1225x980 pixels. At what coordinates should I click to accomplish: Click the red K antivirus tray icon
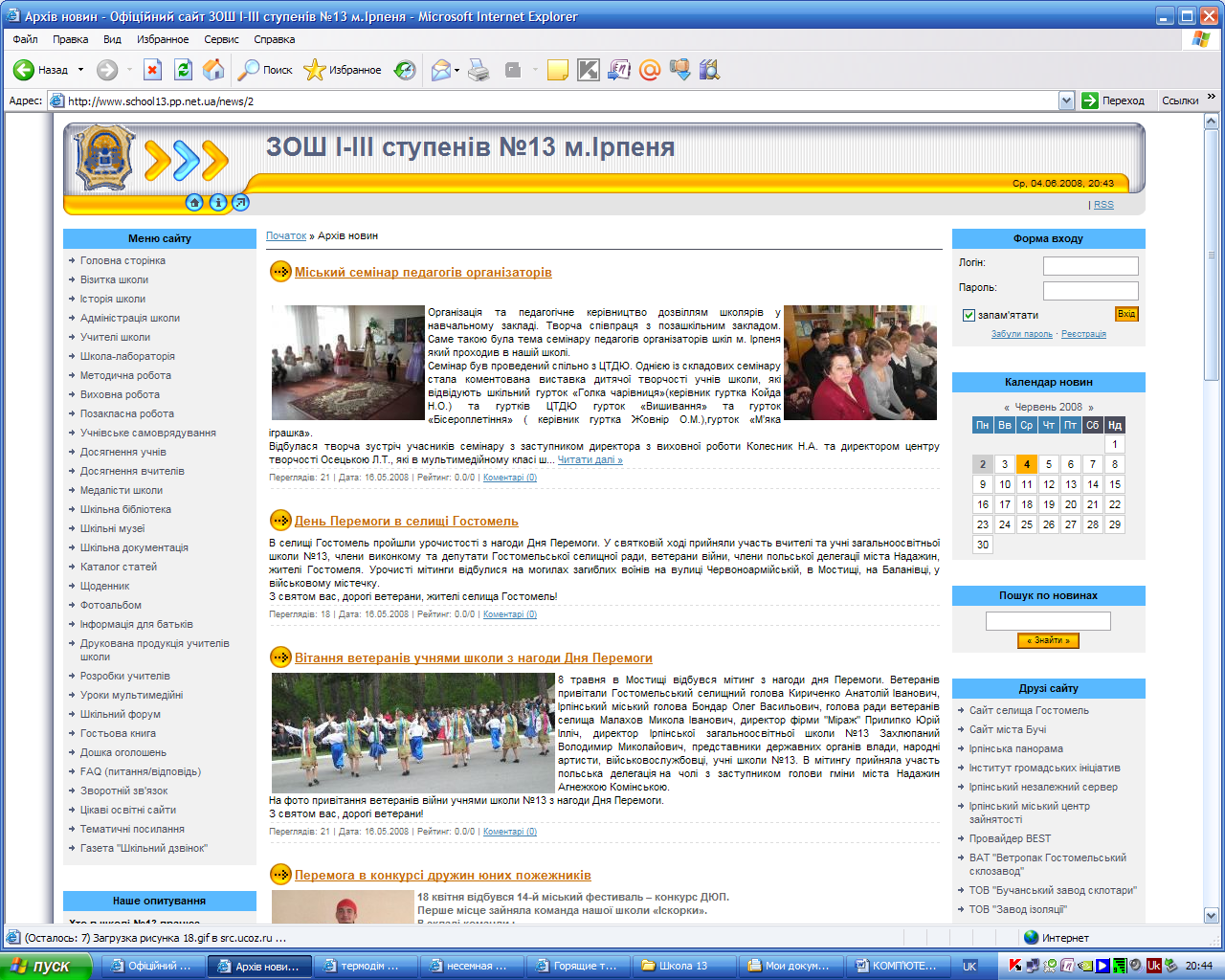1015,965
